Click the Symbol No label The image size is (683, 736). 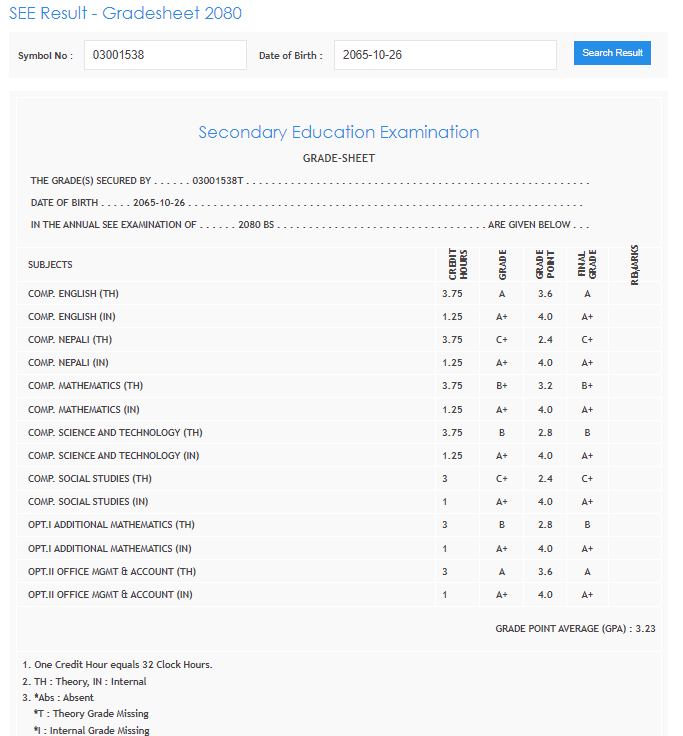pos(45,56)
